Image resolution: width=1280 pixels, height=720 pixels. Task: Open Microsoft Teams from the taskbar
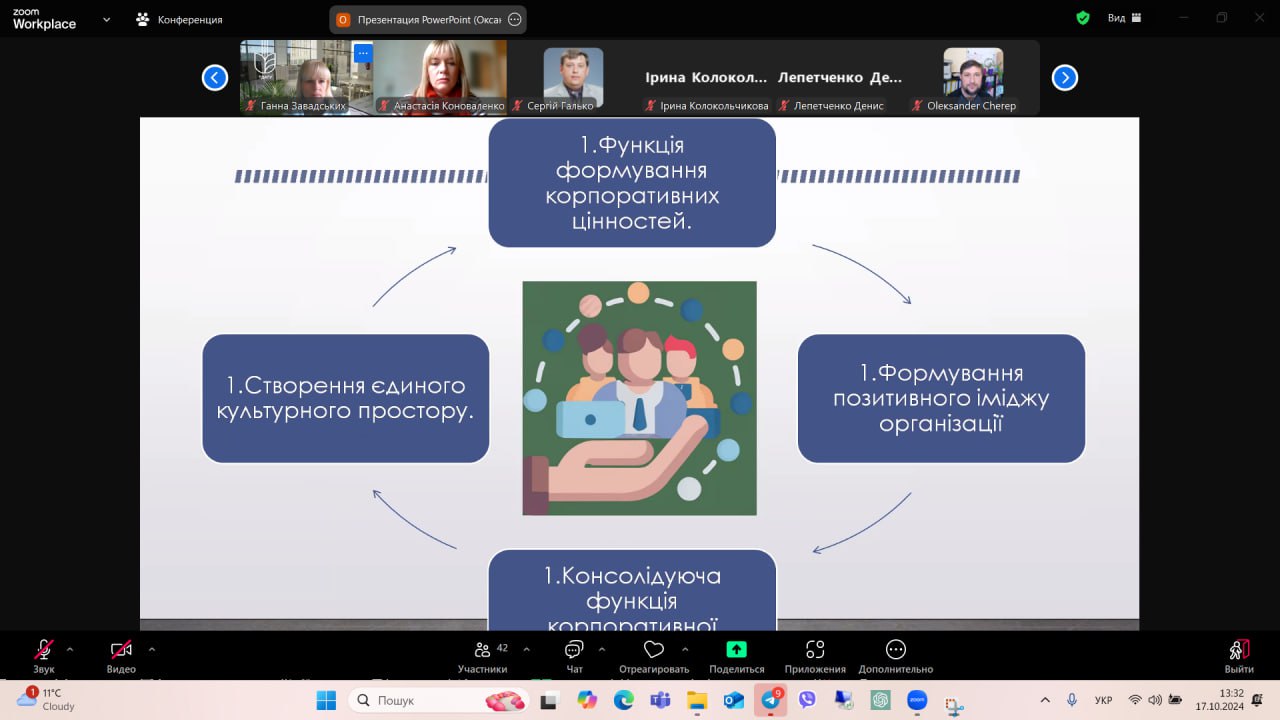(x=660, y=700)
